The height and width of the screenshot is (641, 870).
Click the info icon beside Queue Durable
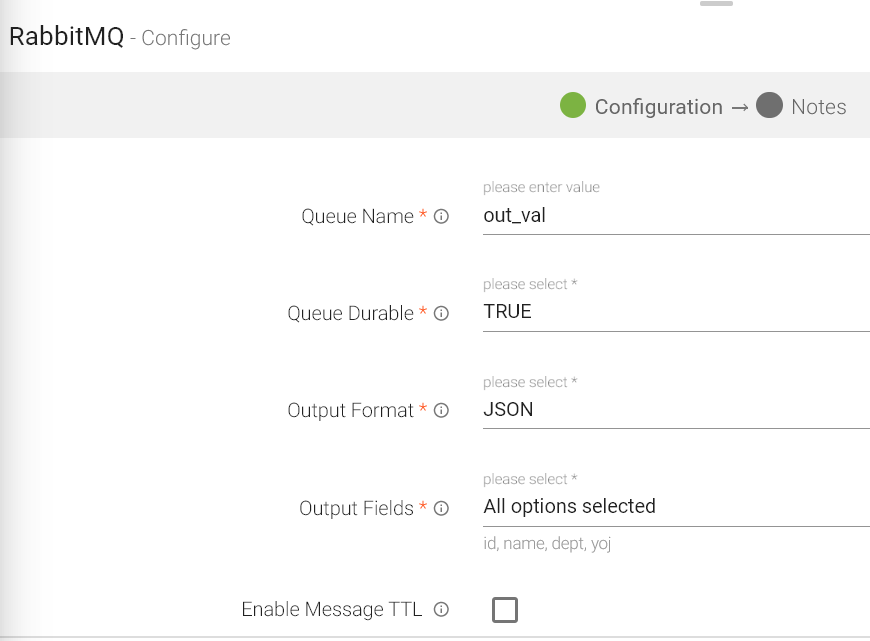(441, 313)
